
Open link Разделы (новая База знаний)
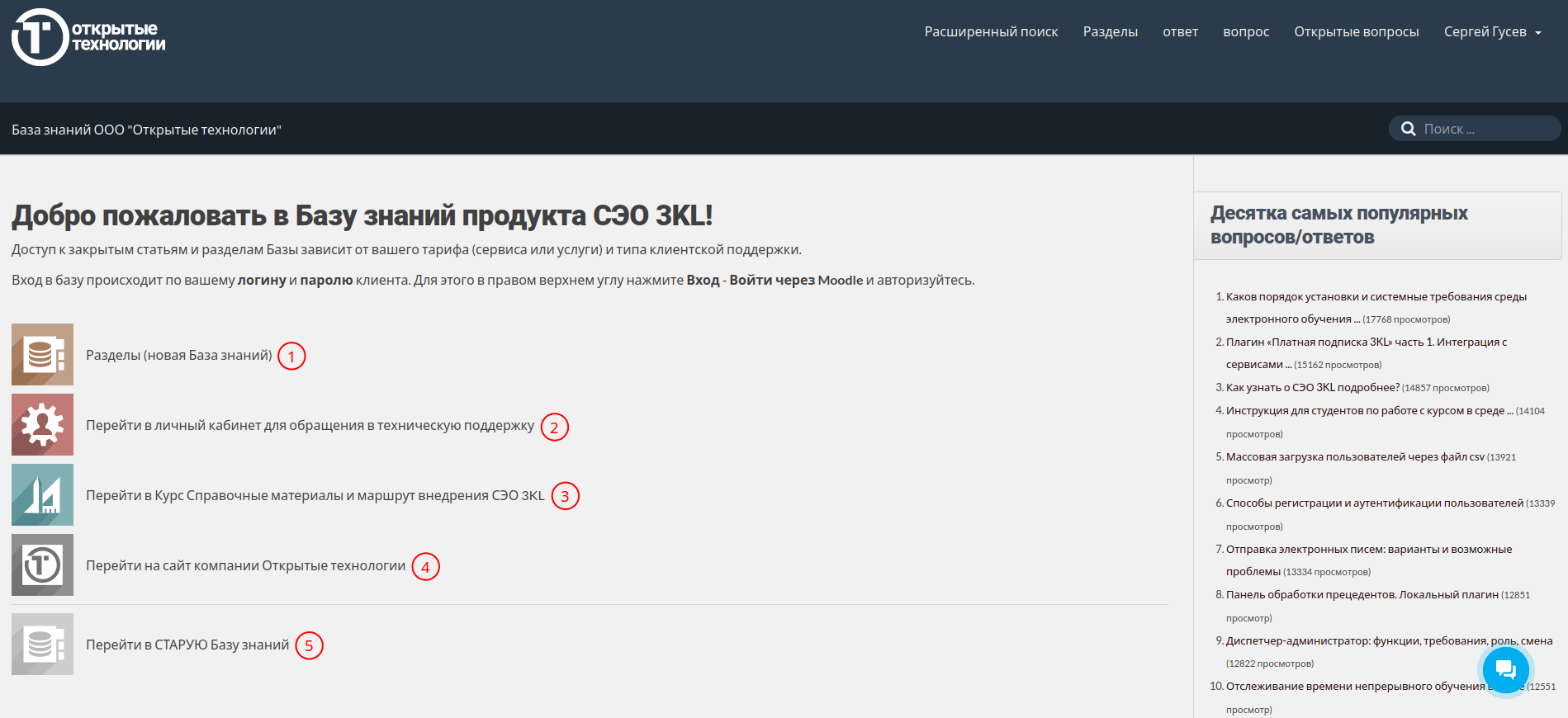[x=178, y=355]
